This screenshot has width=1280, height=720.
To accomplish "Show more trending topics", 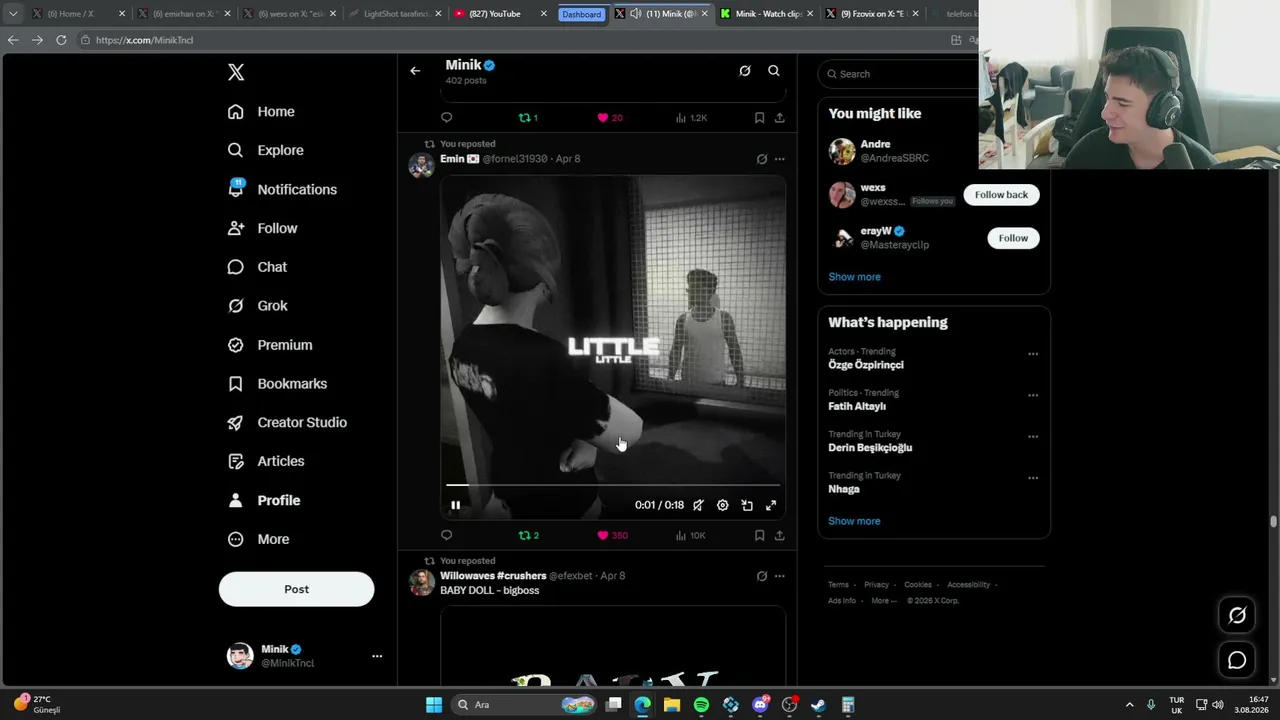I will 854,521.
